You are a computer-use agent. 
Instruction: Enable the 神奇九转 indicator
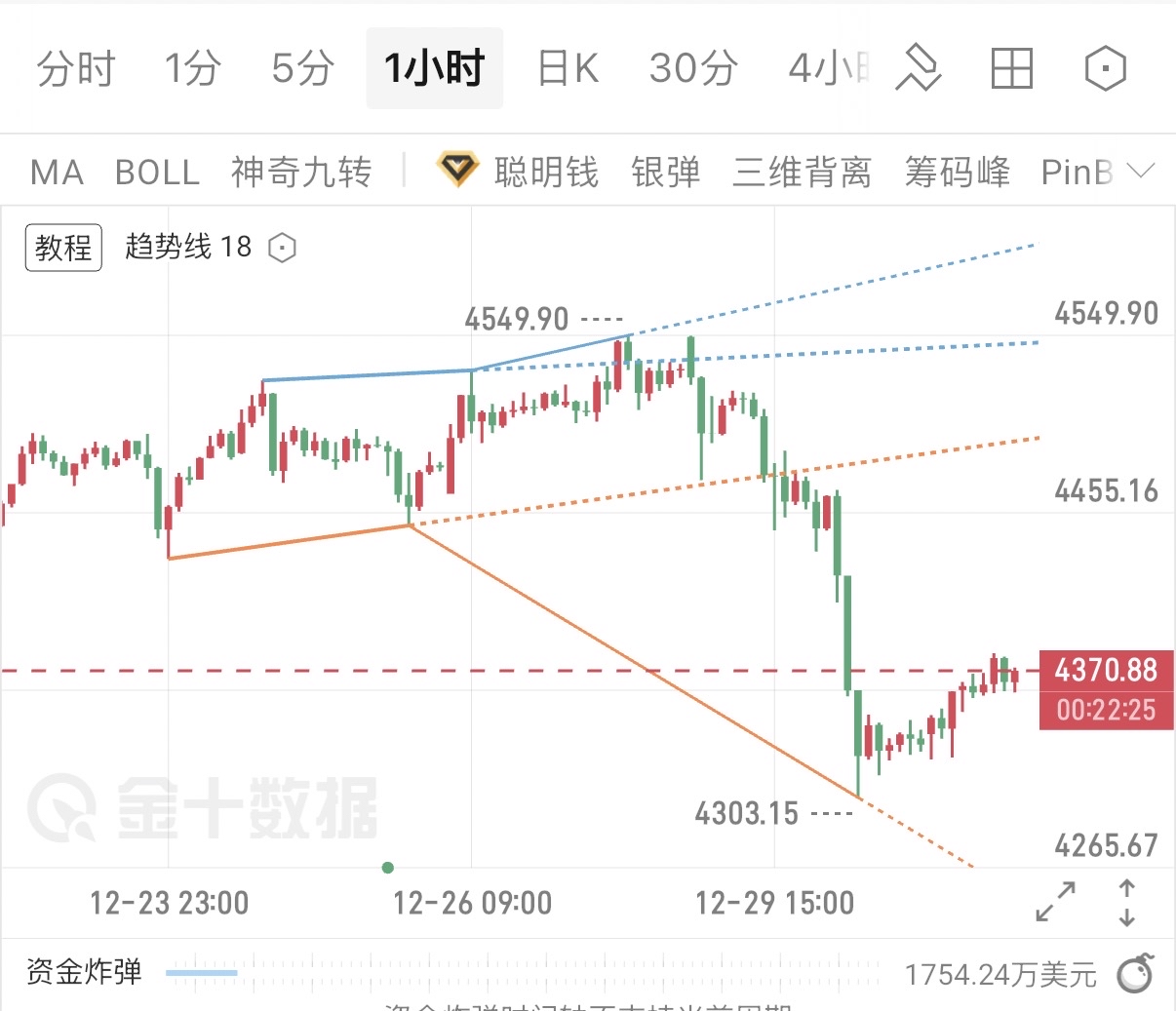302,172
